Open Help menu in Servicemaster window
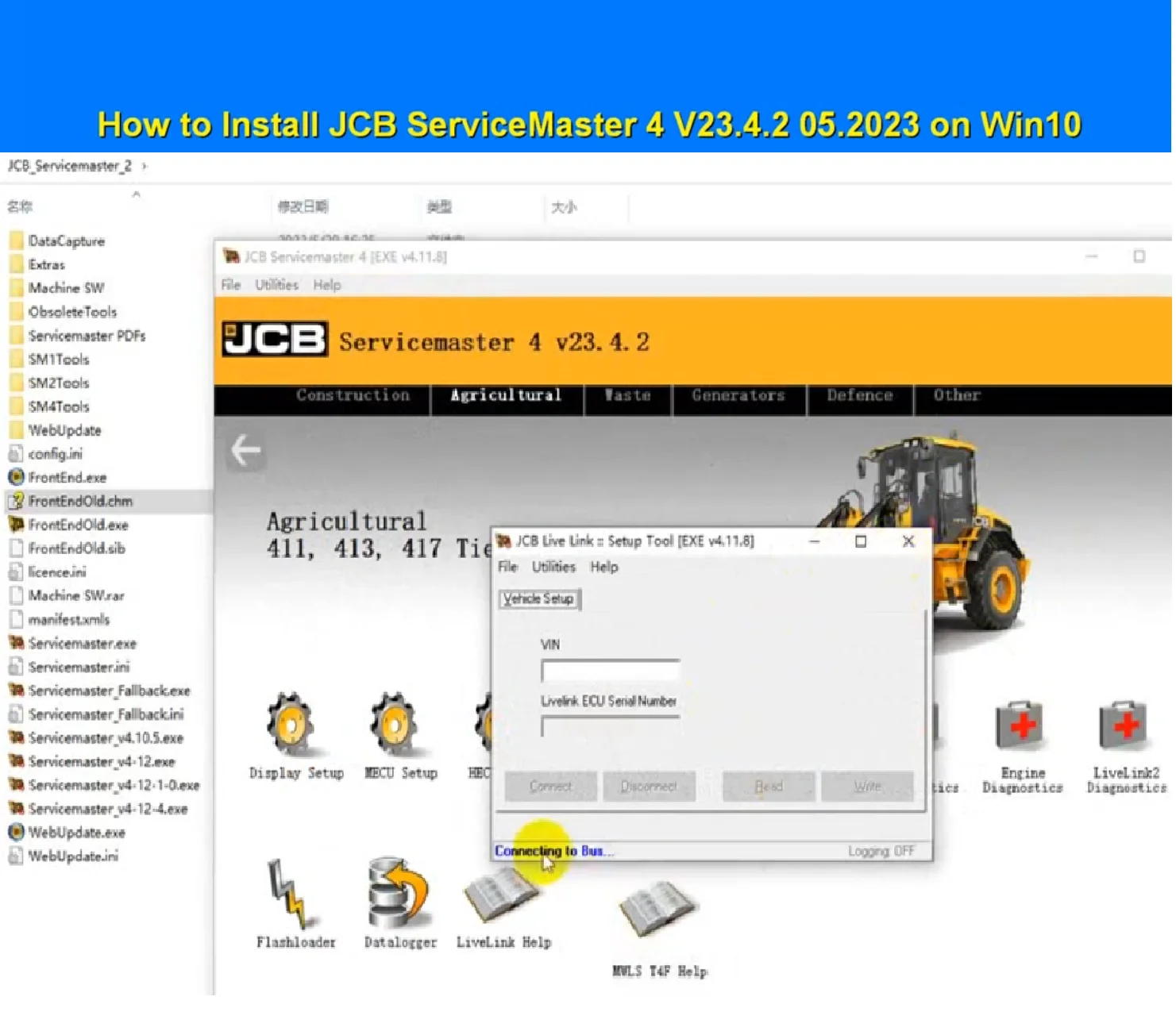The image size is (1176, 1012). (327, 286)
